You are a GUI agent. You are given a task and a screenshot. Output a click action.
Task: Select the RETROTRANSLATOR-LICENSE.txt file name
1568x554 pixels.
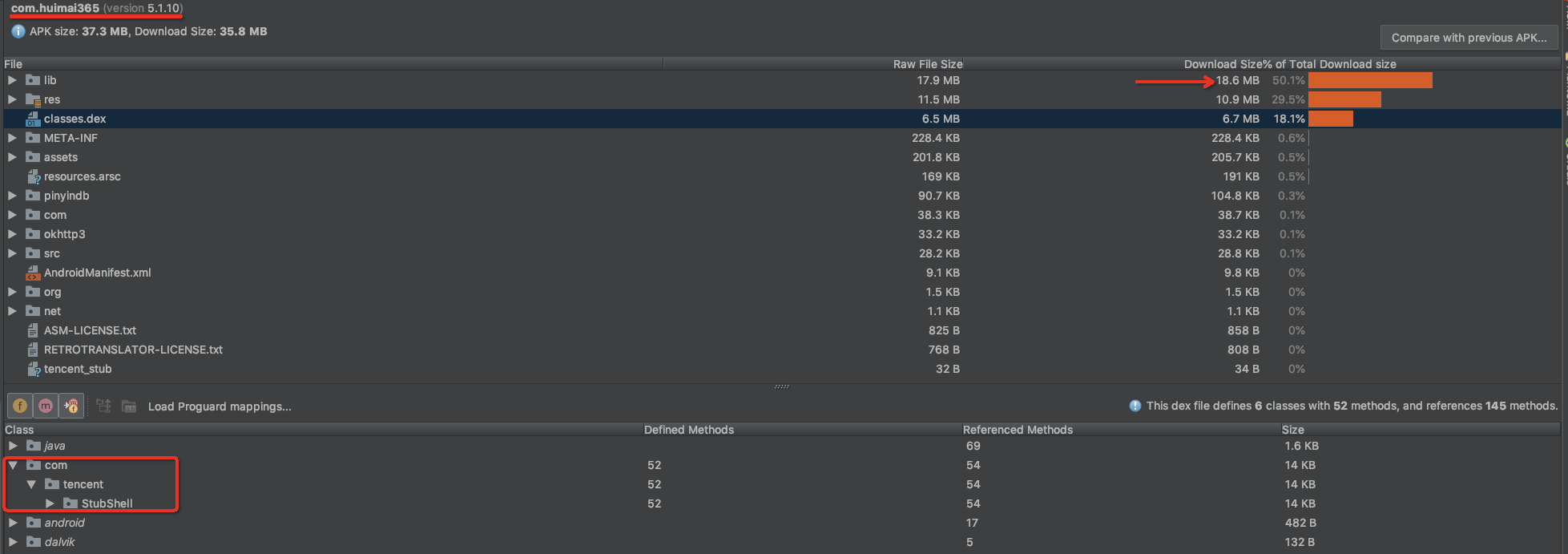click(x=133, y=350)
